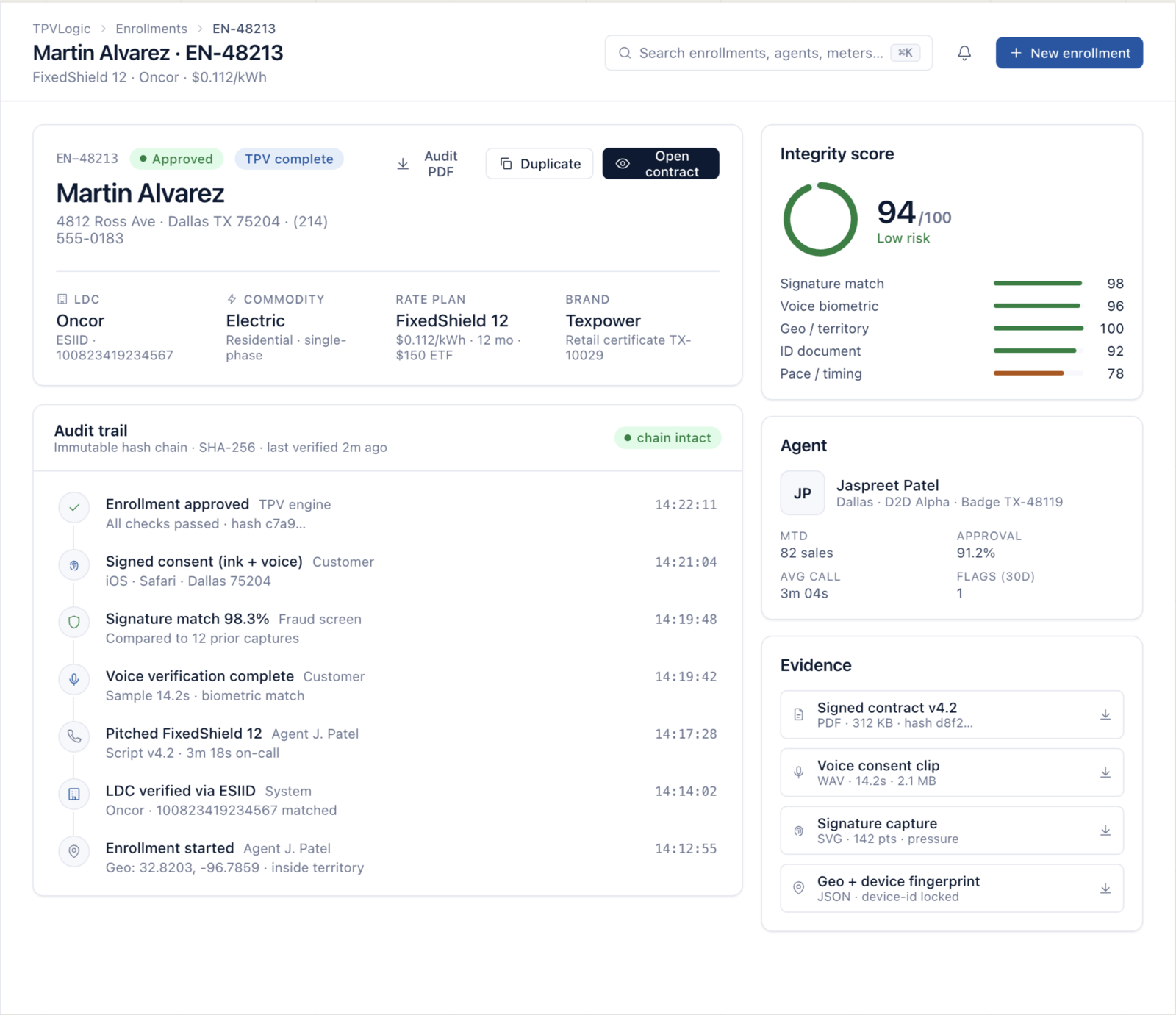
Task: Click the 3m 04s avg call value
Action: (x=804, y=593)
